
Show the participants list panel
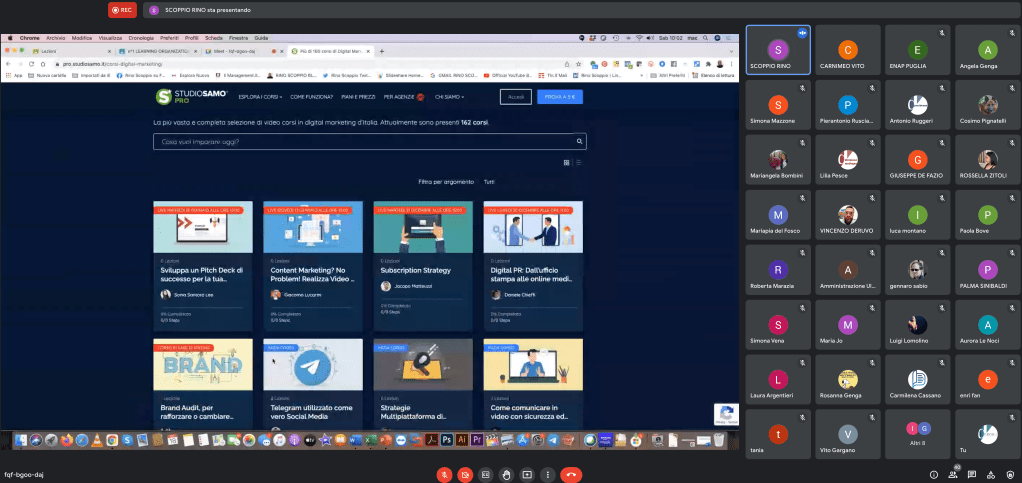point(953,474)
